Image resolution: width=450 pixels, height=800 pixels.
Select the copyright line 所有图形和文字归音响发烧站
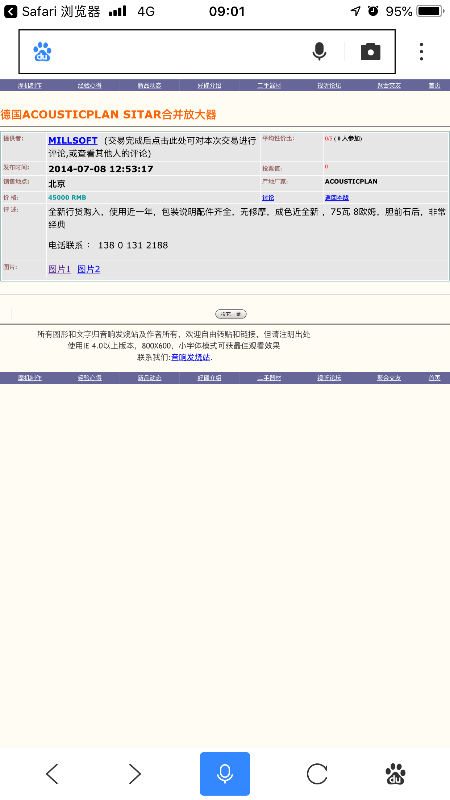pyautogui.click(x=173, y=335)
